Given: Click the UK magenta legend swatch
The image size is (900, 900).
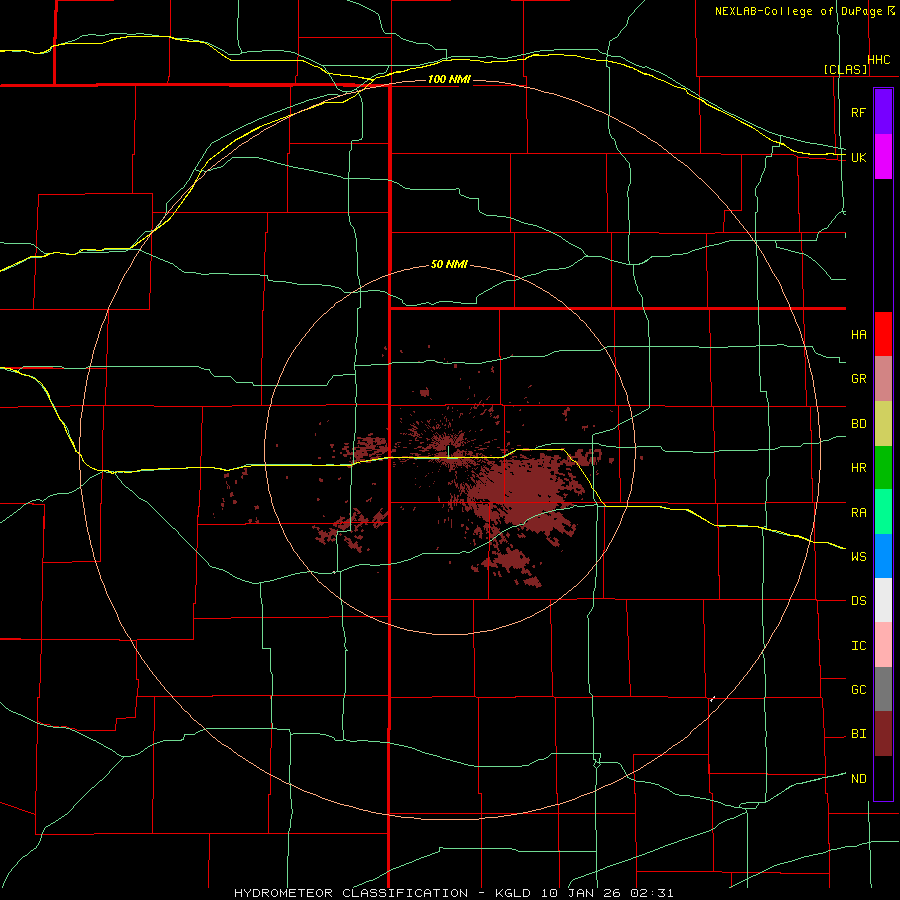Looking at the screenshot, I should click(883, 157).
